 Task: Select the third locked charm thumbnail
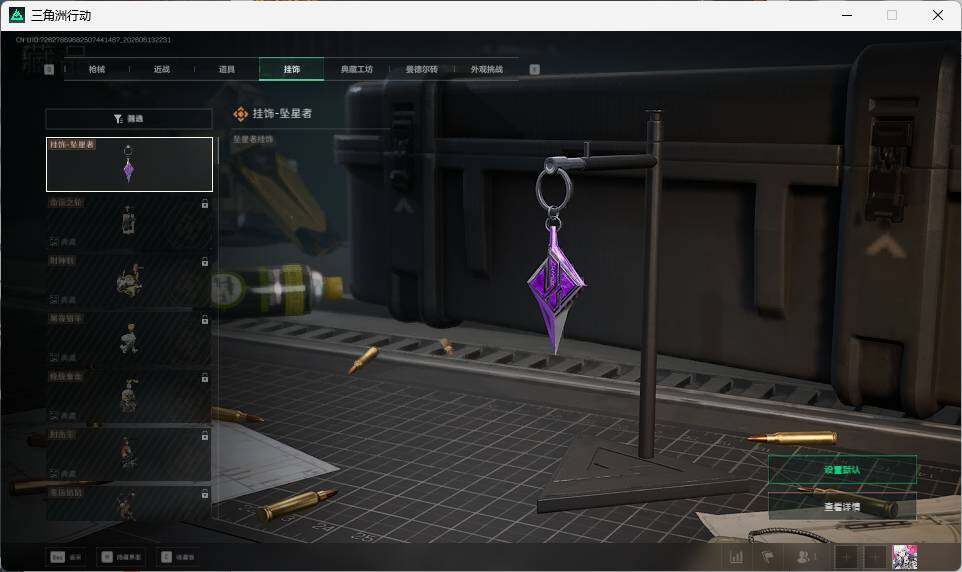click(x=129, y=338)
